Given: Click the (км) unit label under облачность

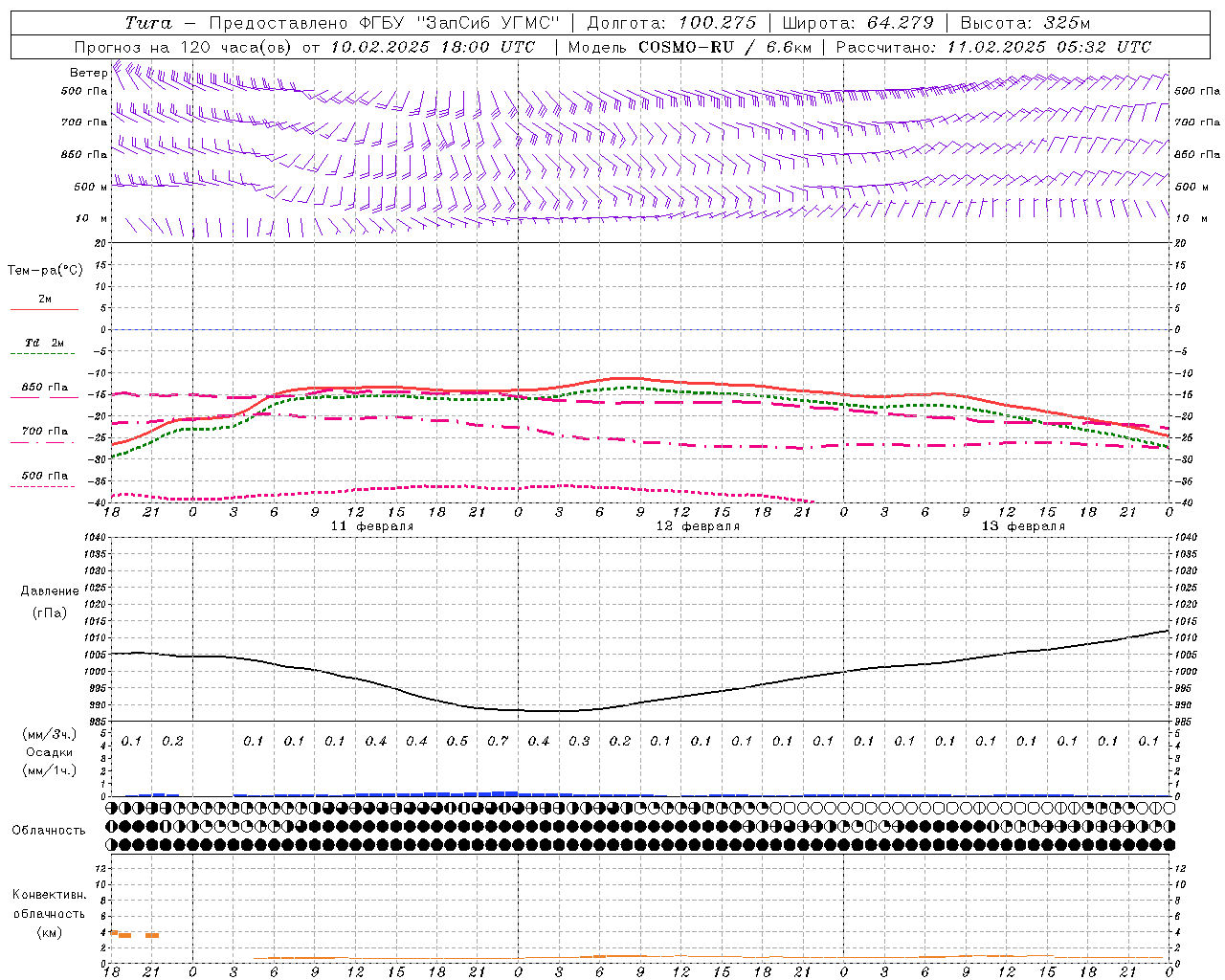Looking at the screenshot, I should pyautogui.click(x=50, y=932).
